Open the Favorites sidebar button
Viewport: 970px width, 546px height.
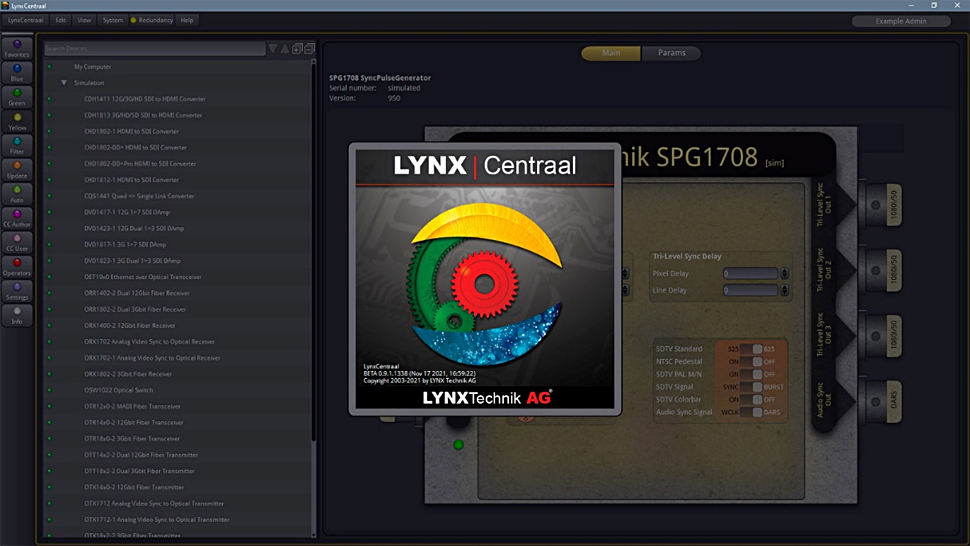(17, 48)
